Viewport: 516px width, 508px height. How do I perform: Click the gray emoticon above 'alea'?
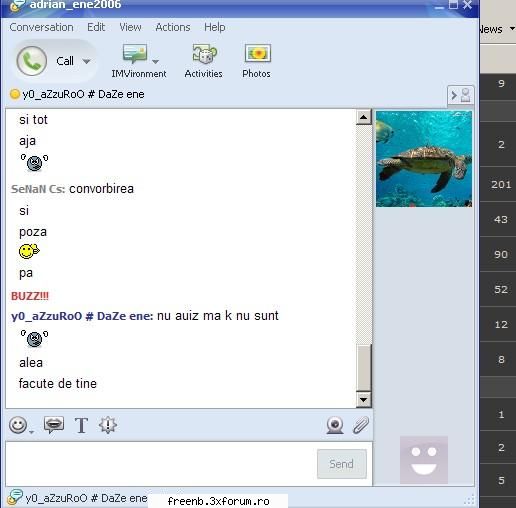34,339
